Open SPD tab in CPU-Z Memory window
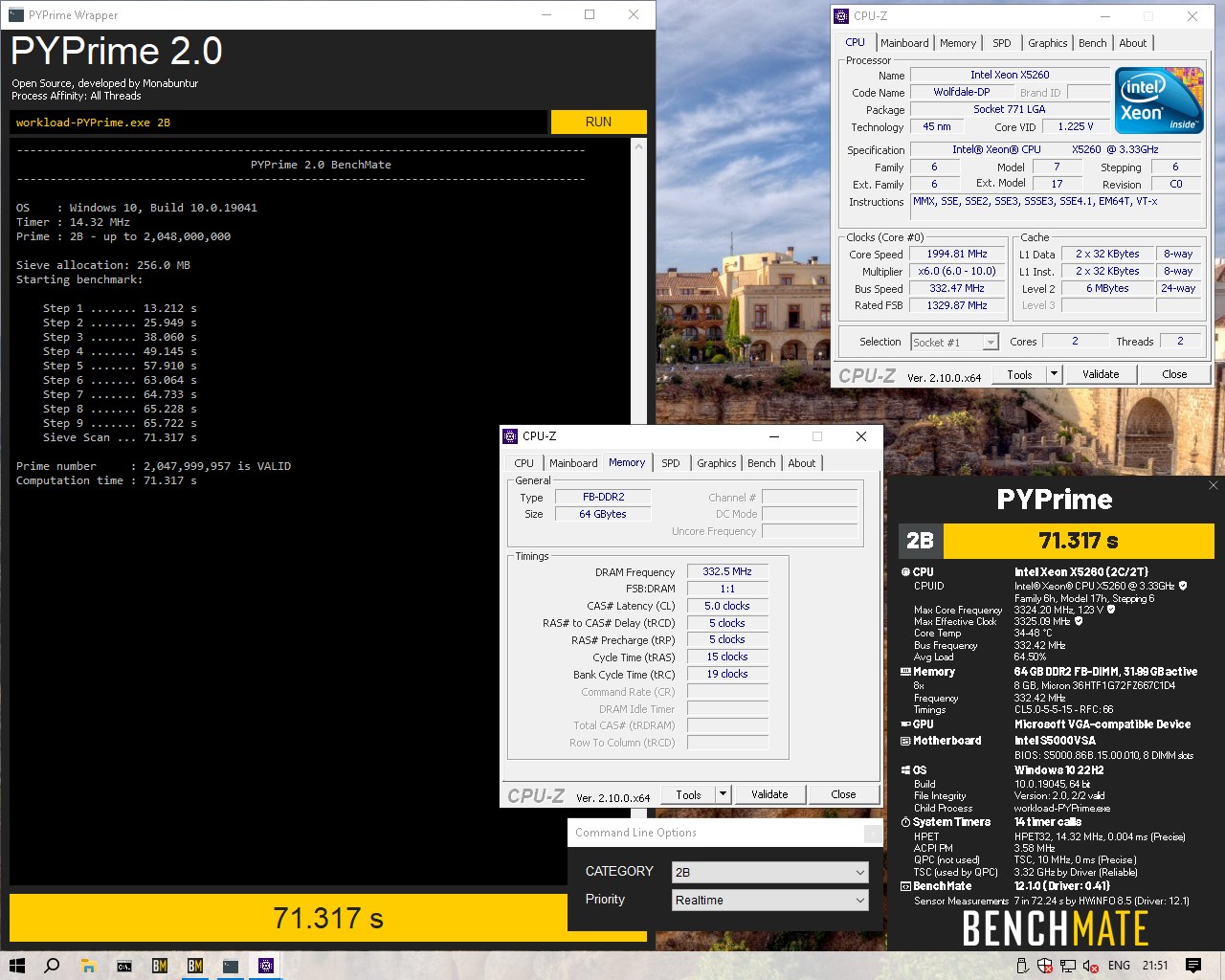 pos(671,463)
